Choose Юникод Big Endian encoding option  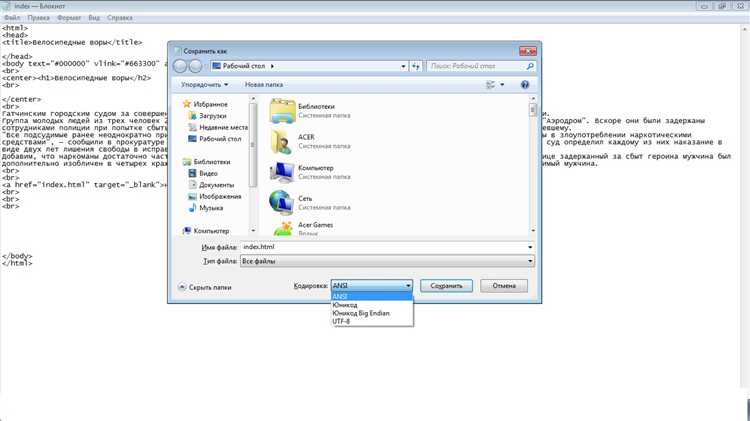[372, 313]
